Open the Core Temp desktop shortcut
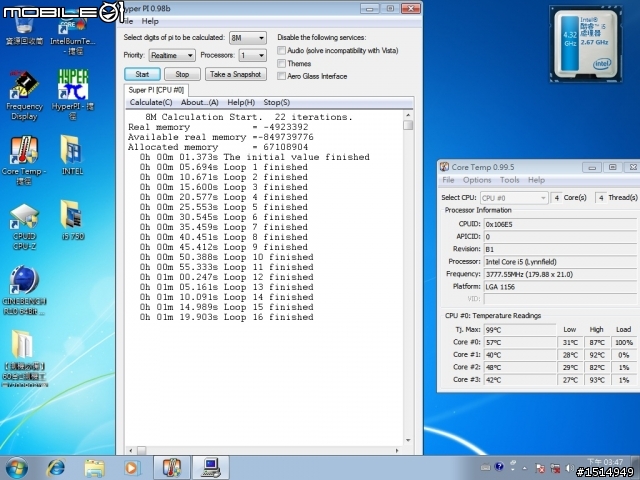The width and height of the screenshot is (640, 480). [x=24, y=160]
